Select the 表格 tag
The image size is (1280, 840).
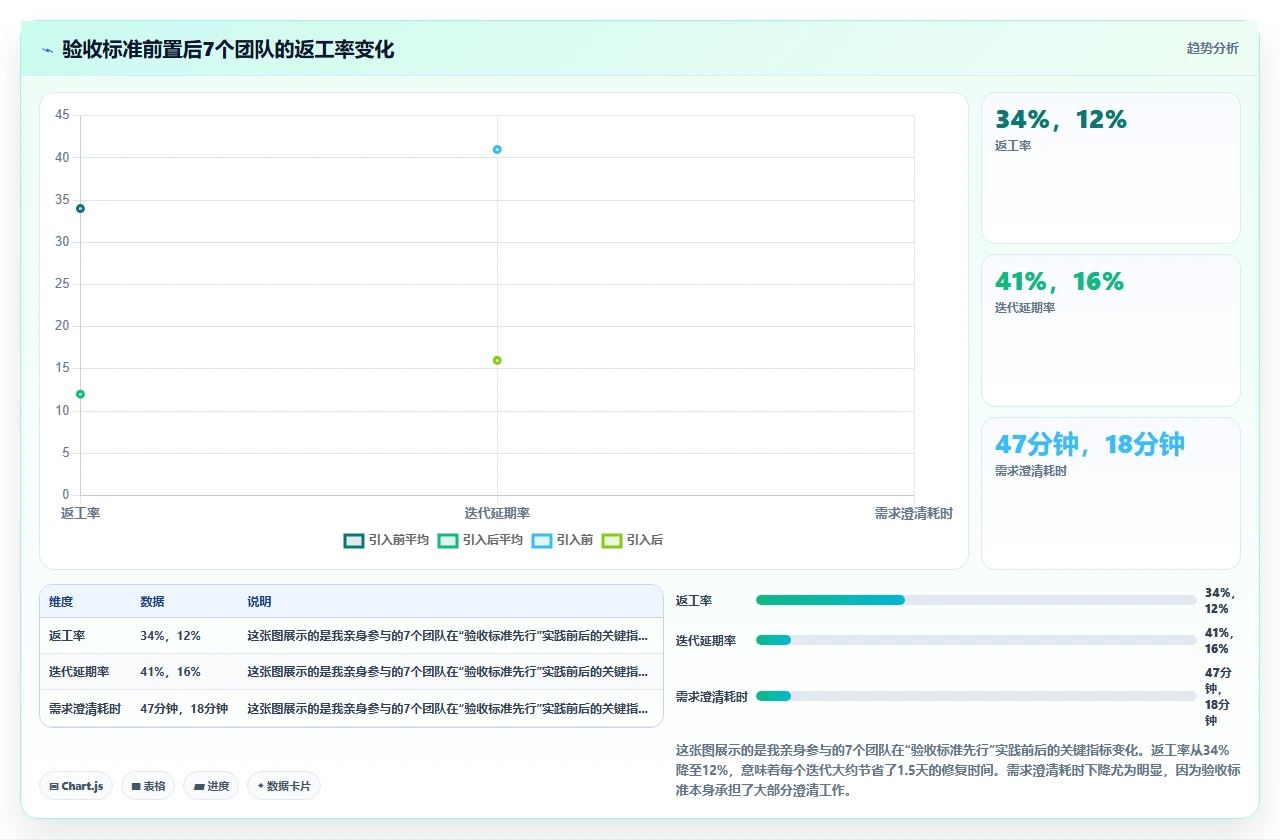click(x=148, y=786)
